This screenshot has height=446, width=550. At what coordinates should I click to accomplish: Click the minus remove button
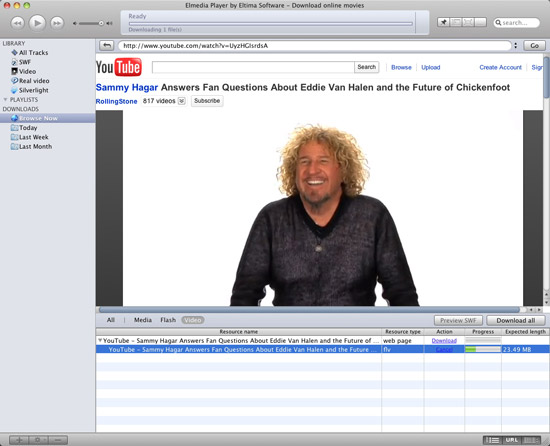point(58,440)
